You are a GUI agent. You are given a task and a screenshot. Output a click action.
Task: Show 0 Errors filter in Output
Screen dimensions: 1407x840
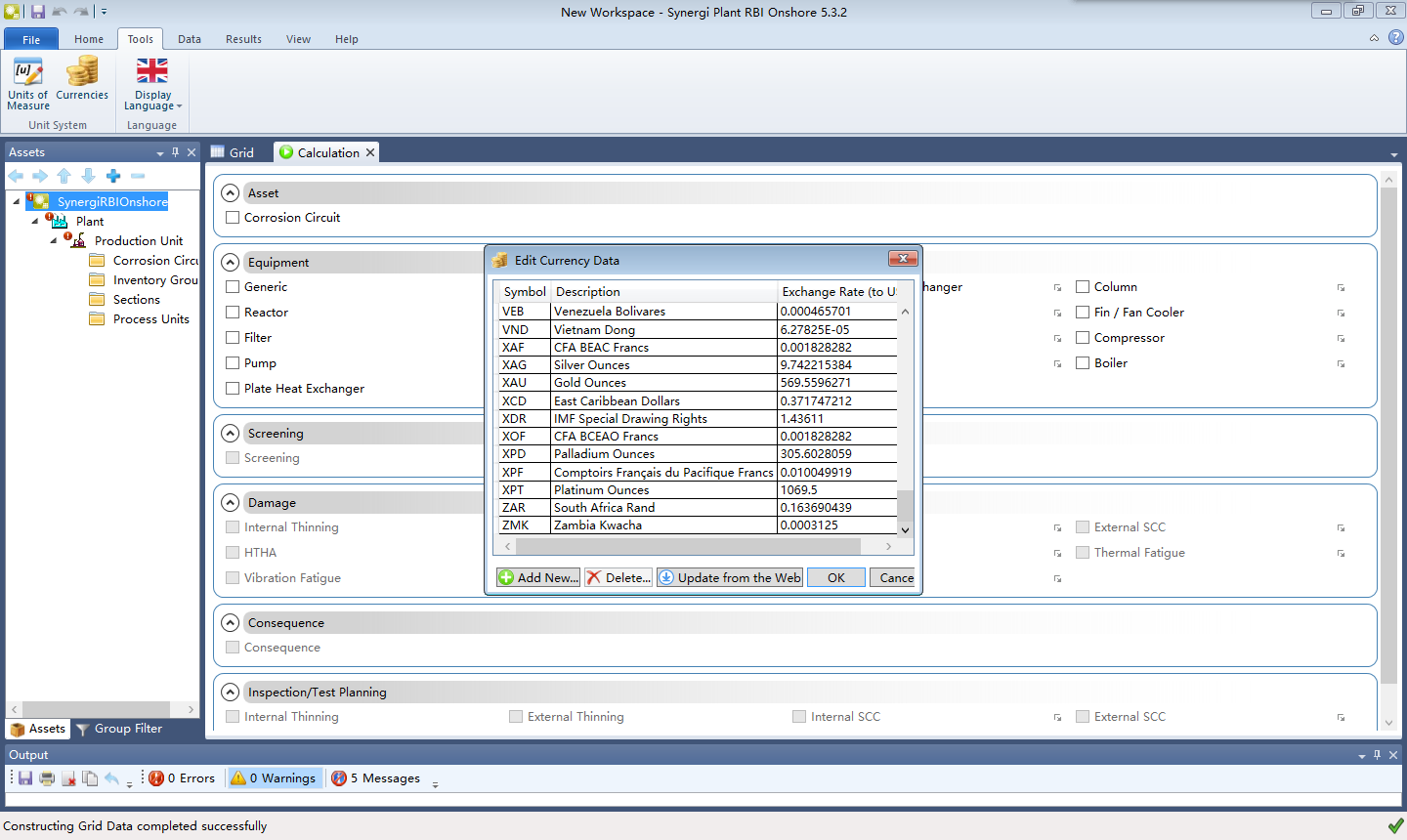pos(182,778)
